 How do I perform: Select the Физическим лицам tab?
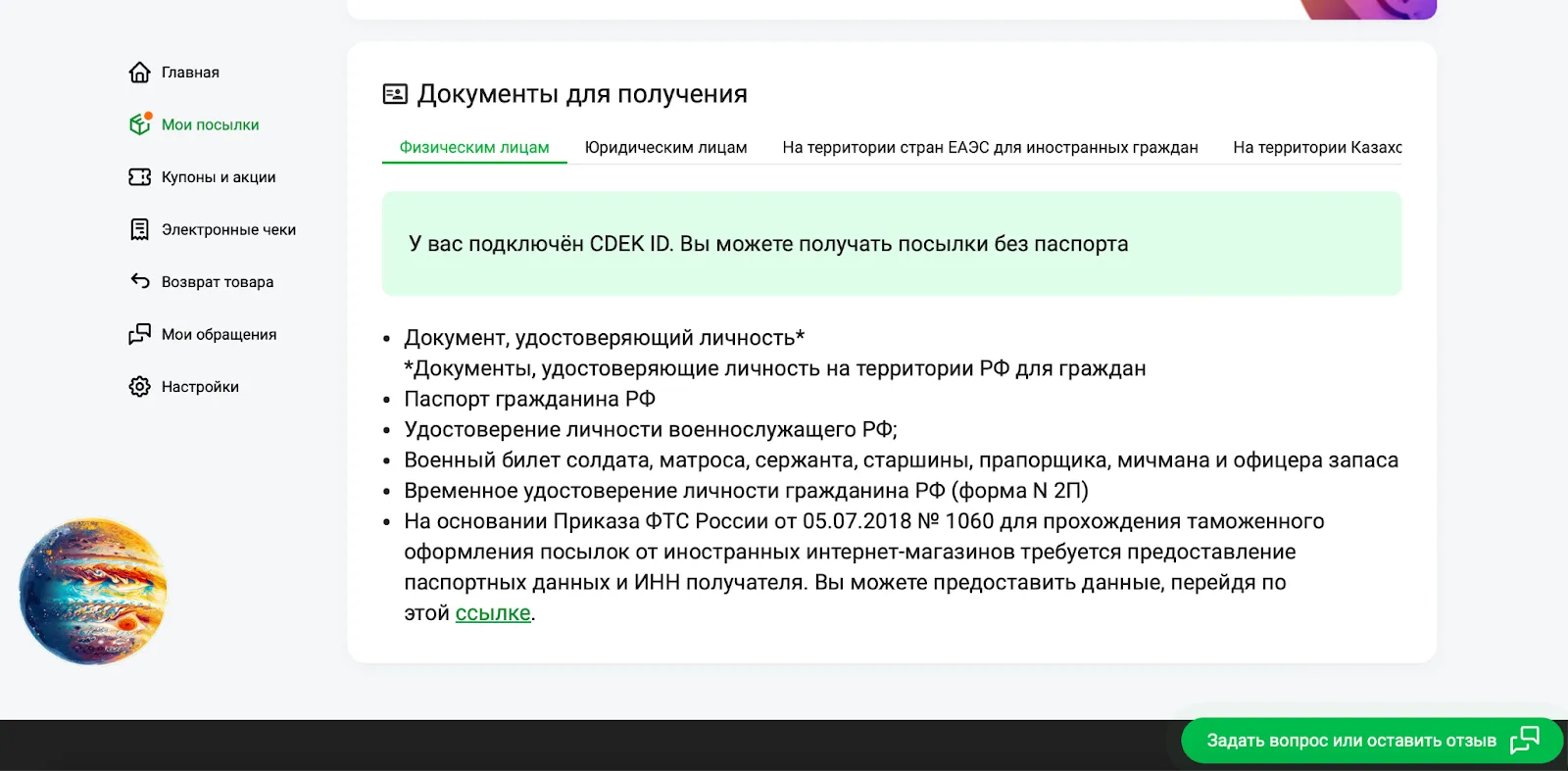(474, 147)
